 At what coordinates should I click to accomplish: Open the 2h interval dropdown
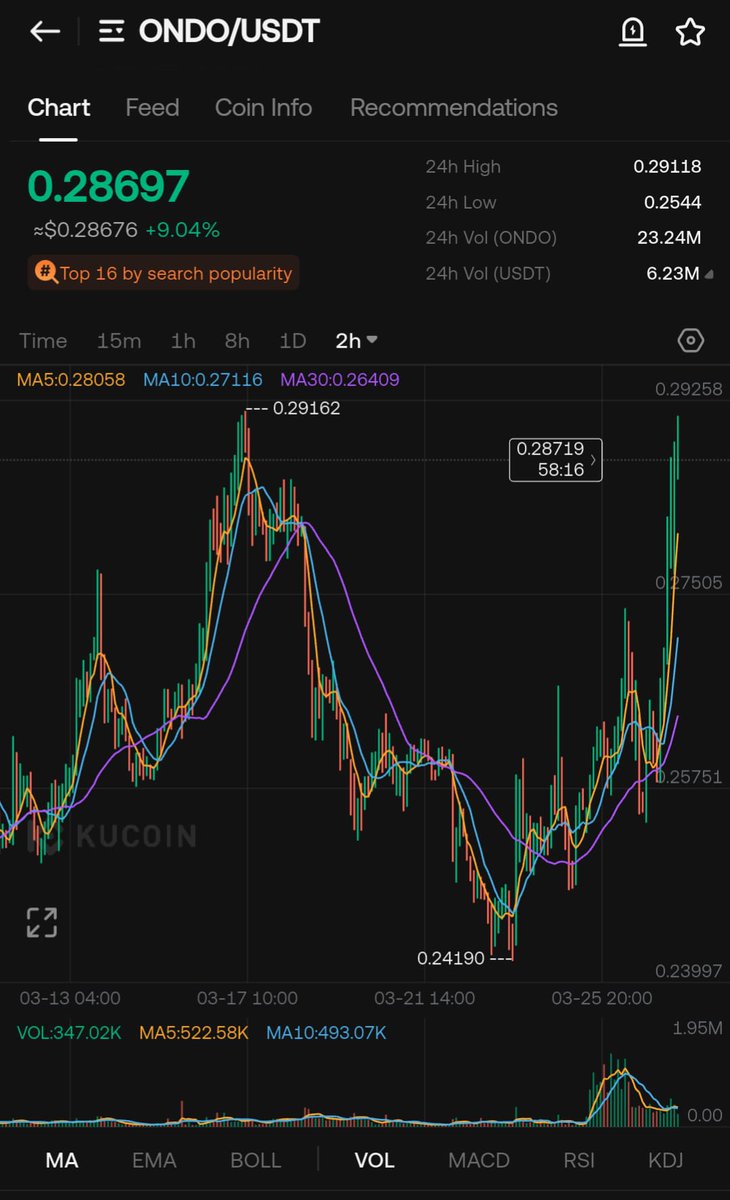pos(356,341)
